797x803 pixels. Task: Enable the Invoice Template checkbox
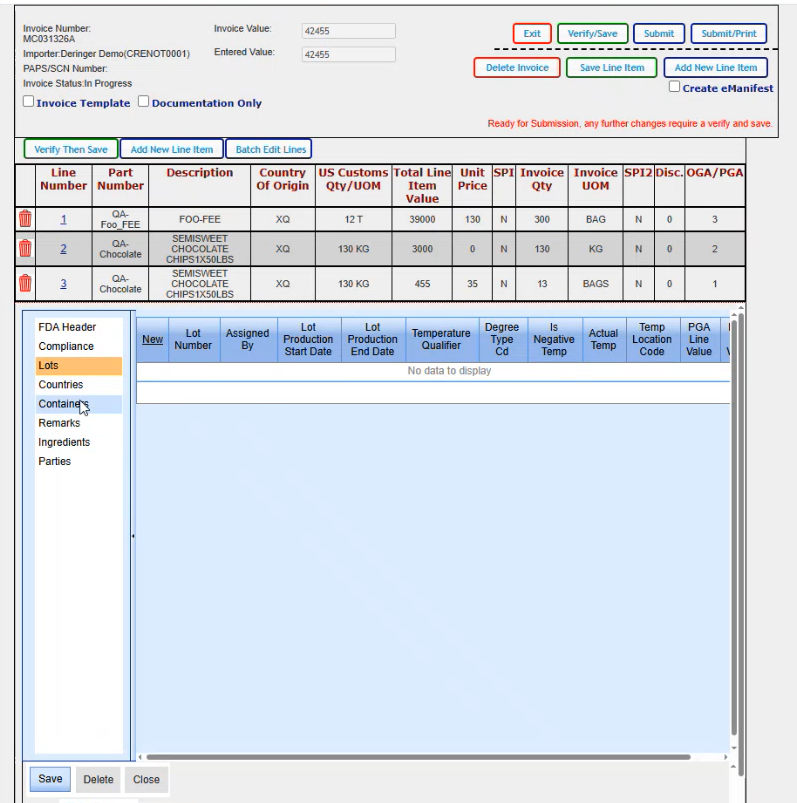(29, 102)
